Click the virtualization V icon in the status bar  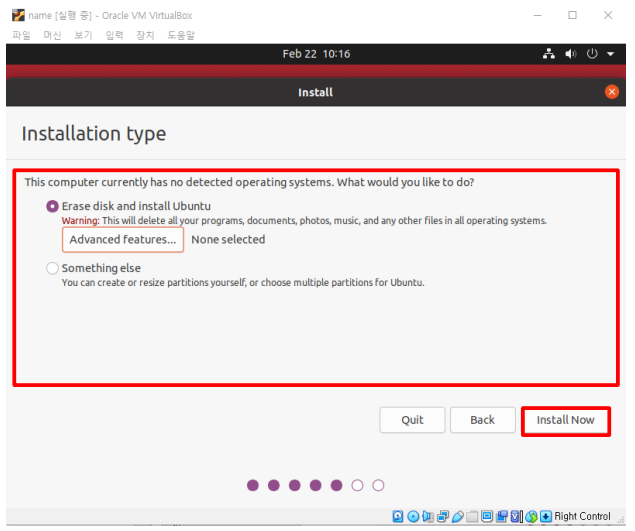pos(515,516)
